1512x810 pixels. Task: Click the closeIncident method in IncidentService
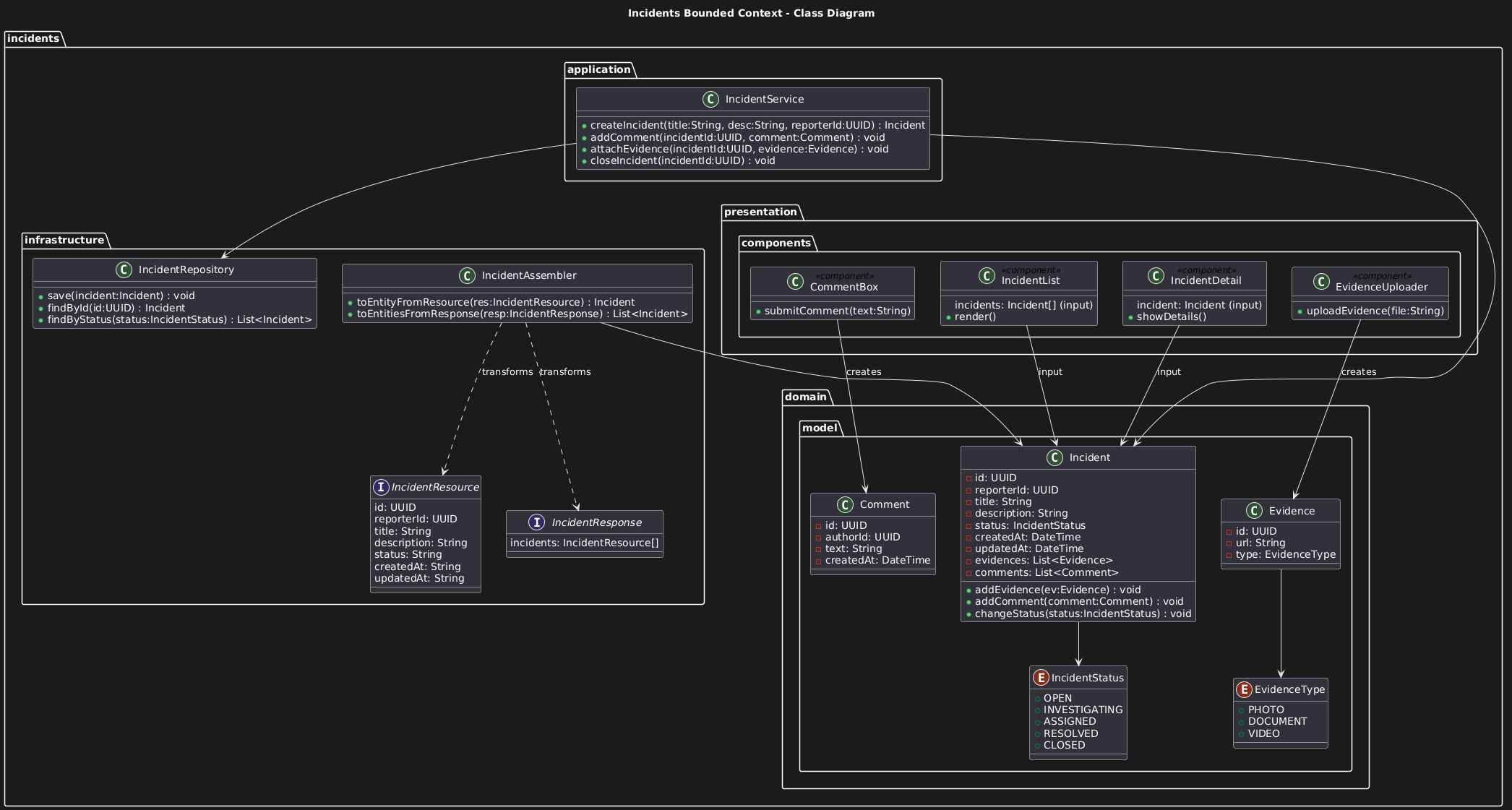682,161
